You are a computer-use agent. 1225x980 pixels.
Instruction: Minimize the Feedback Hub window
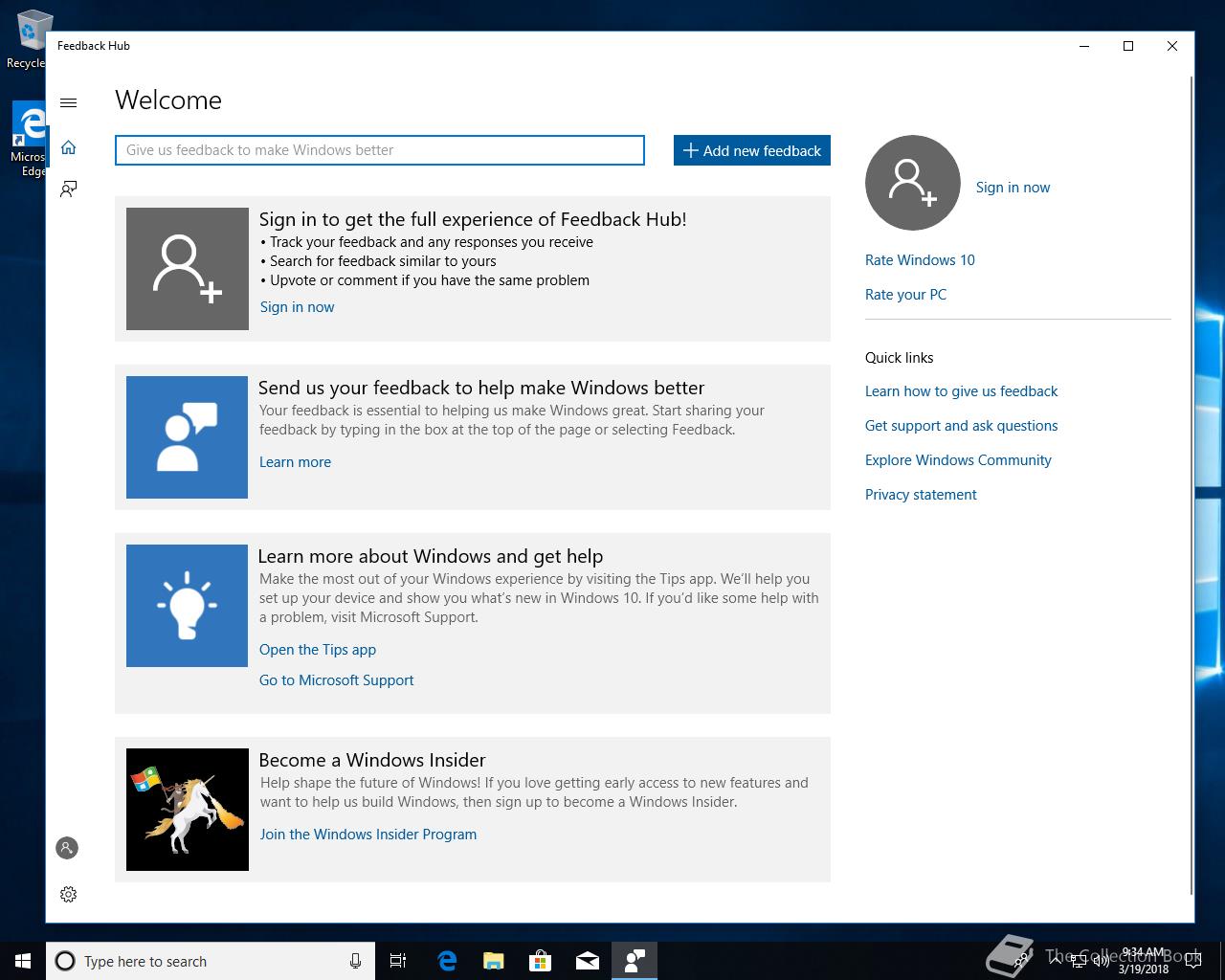coord(1084,46)
